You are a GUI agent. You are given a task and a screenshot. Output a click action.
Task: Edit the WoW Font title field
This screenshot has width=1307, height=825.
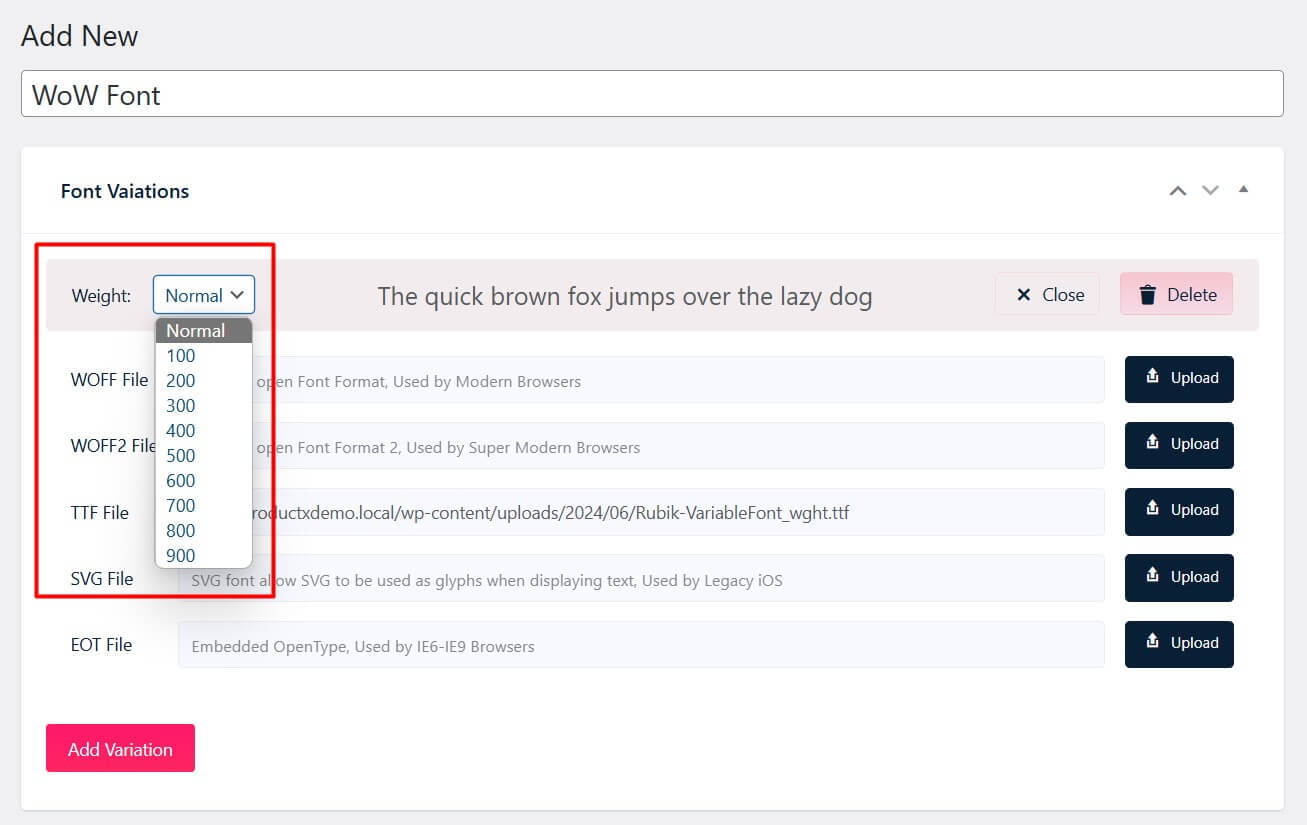point(652,94)
